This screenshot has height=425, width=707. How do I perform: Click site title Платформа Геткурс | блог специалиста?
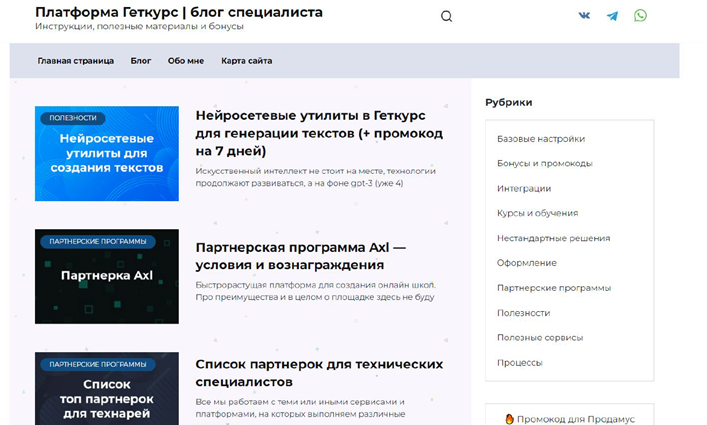179,12
